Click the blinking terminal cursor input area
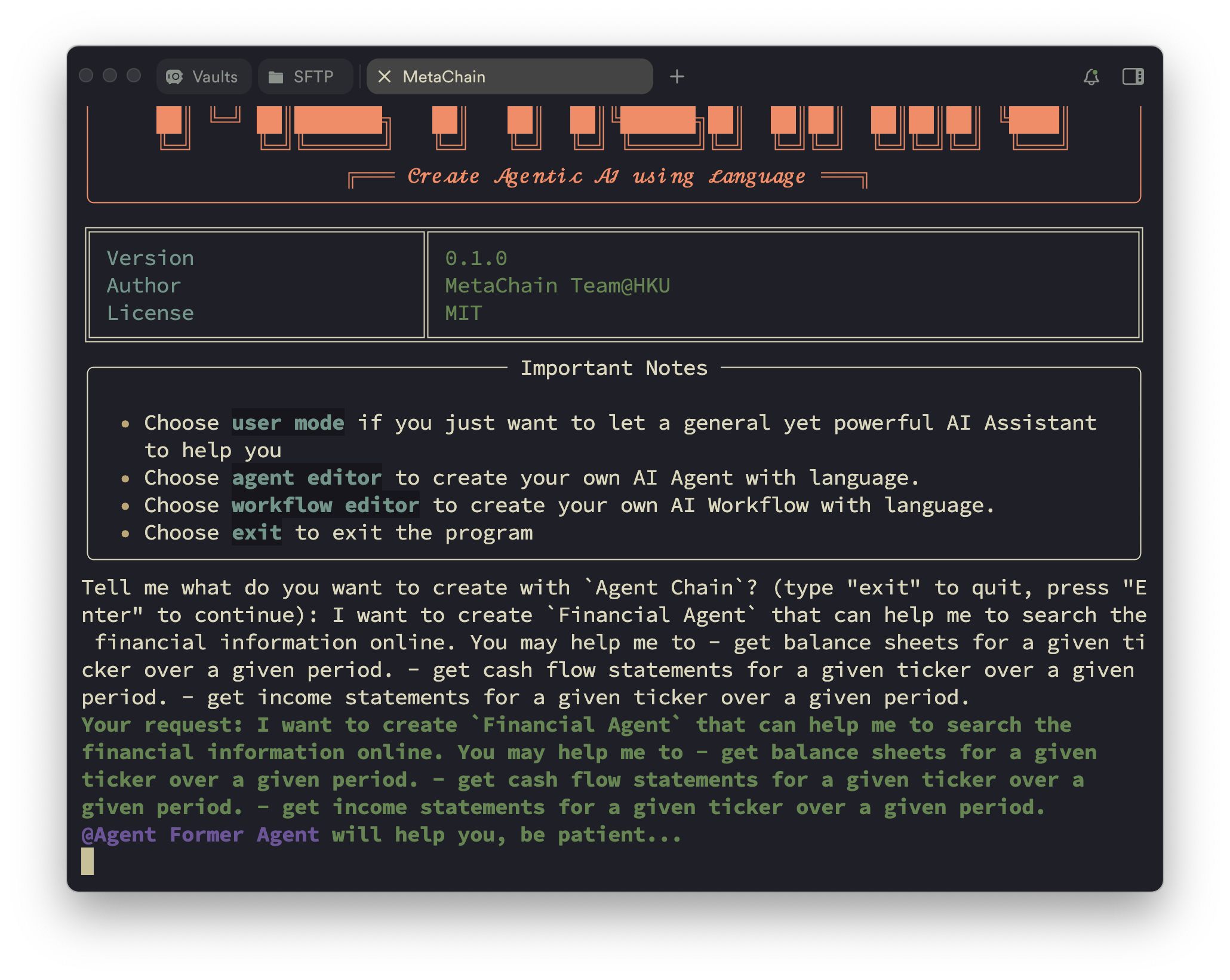Screen dimensions: 1230x980 [x=87, y=862]
